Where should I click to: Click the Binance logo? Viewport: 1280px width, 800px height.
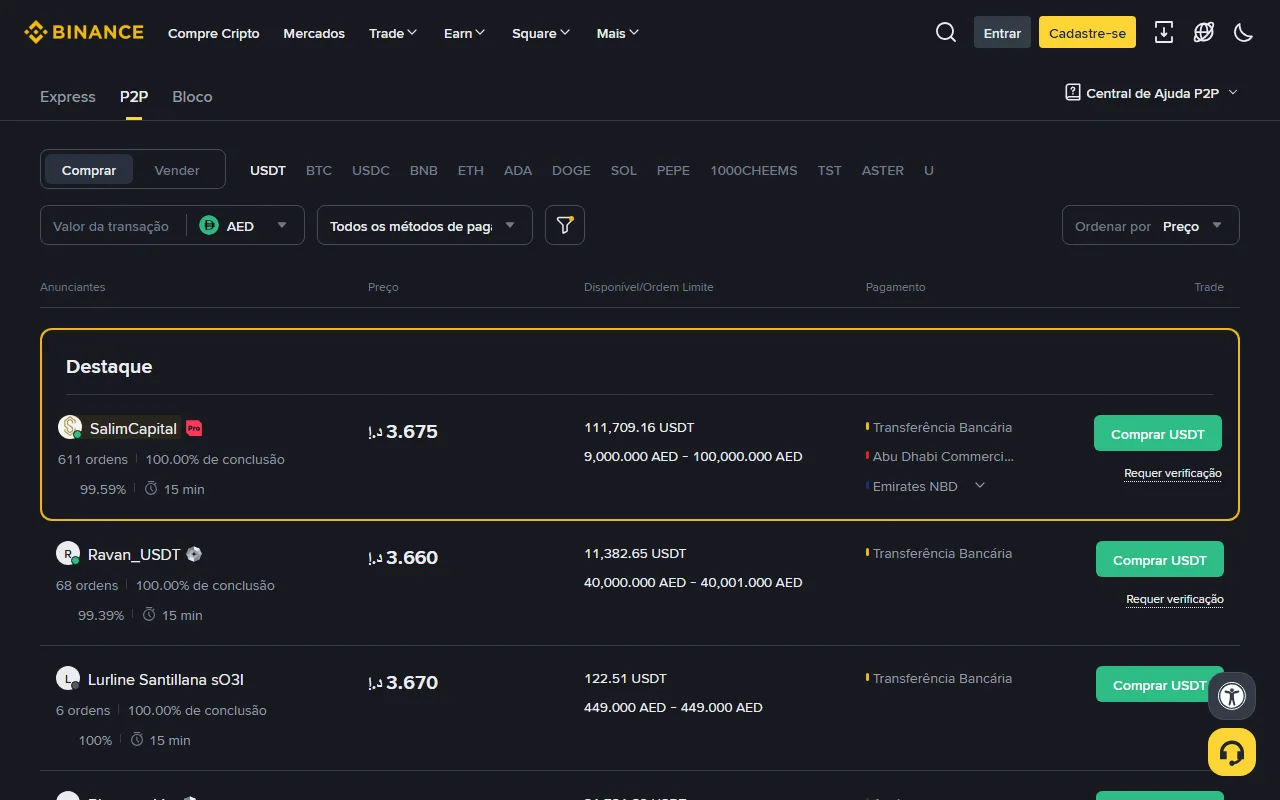point(84,33)
